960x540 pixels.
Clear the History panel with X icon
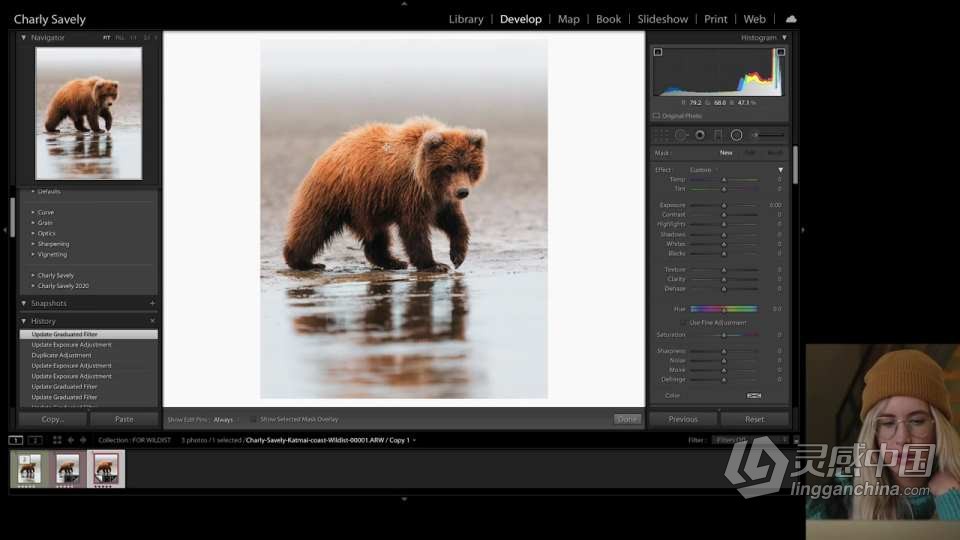(x=152, y=321)
